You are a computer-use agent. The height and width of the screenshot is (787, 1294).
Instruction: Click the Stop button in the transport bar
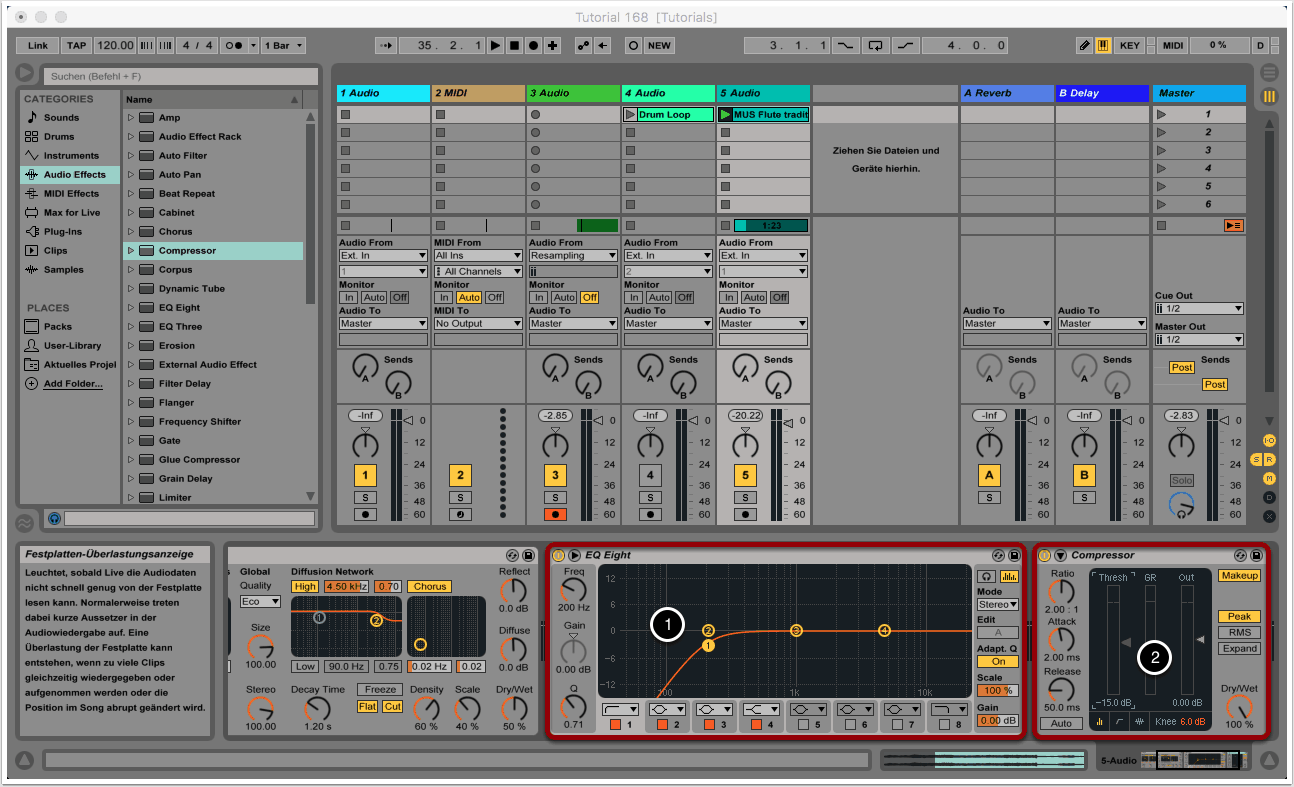[x=515, y=46]
